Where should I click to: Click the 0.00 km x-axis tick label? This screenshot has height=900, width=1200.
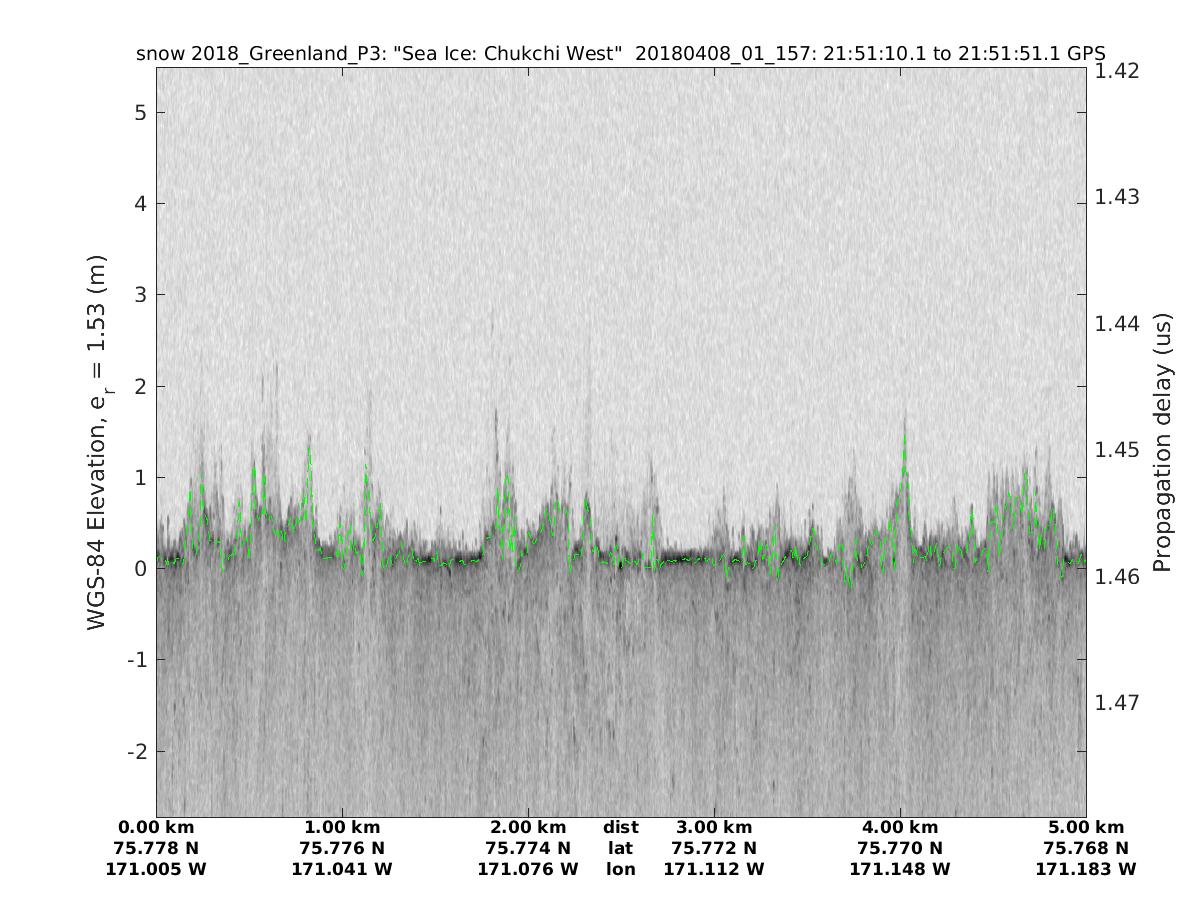click(156, 827)
